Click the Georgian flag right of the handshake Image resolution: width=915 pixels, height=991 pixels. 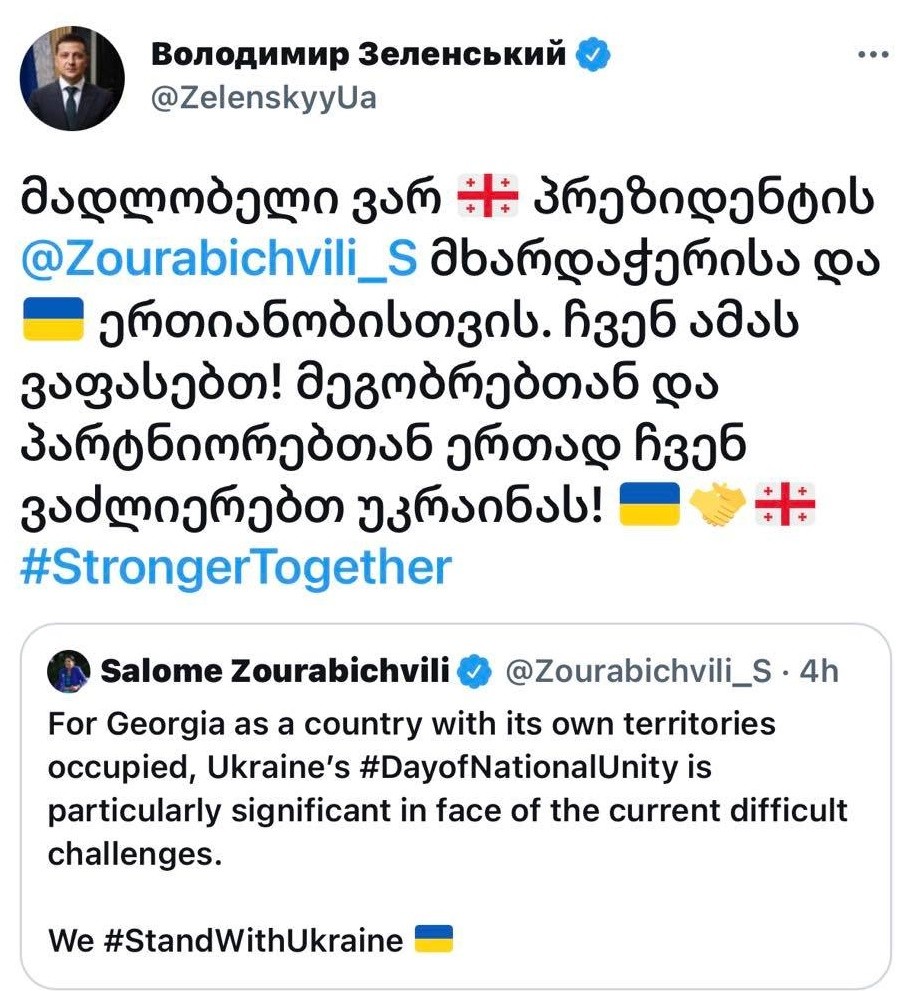click(786, 507)
